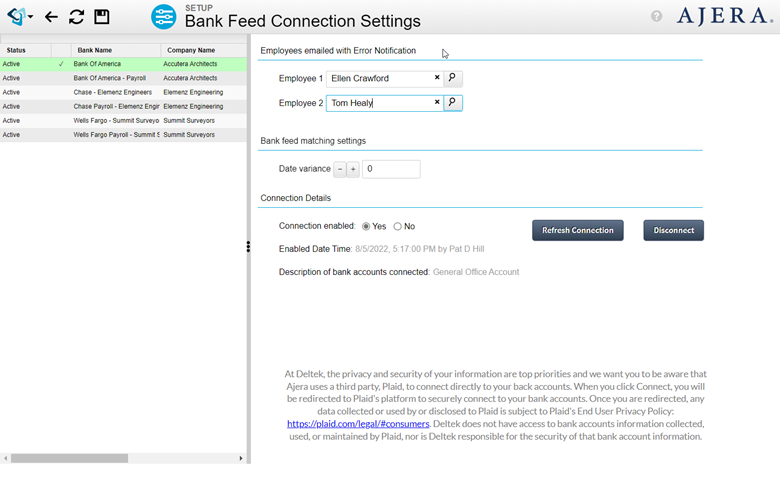Decrease the Date variance with minus button
This screenshot has width=780, height=479.
click(x=340, y=170)
